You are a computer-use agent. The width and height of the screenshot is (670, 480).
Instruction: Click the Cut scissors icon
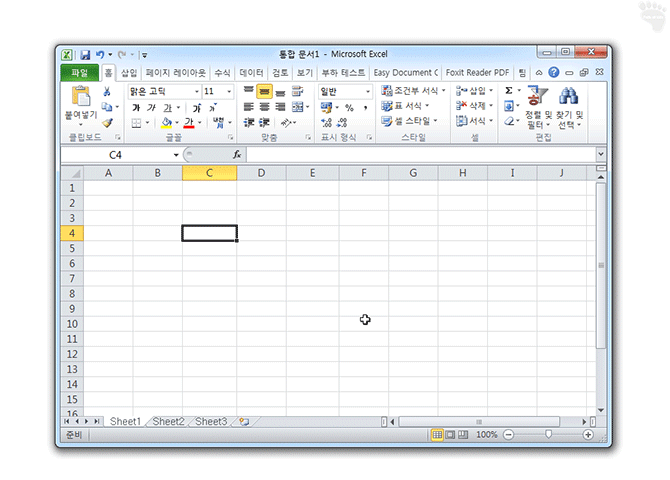tap(107, 91)
